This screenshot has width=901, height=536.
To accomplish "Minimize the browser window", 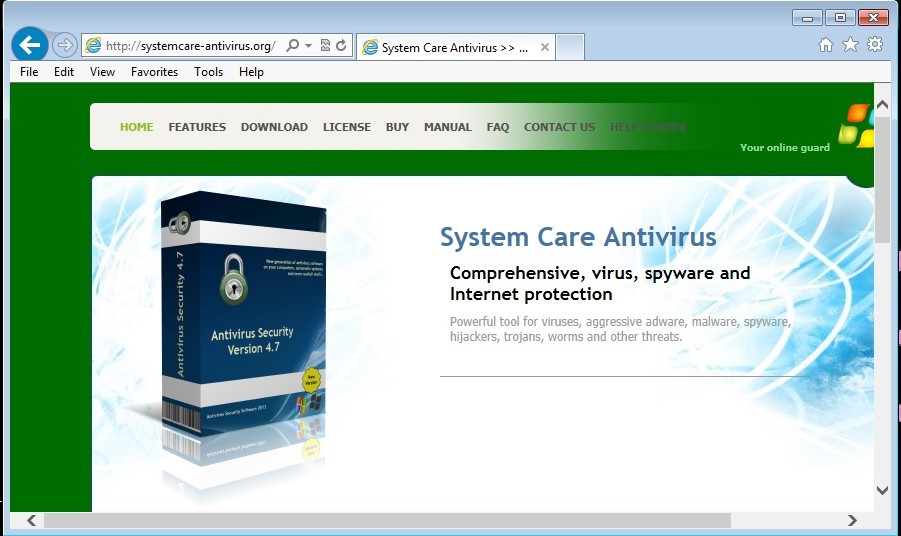I will (x=807, y=18).
